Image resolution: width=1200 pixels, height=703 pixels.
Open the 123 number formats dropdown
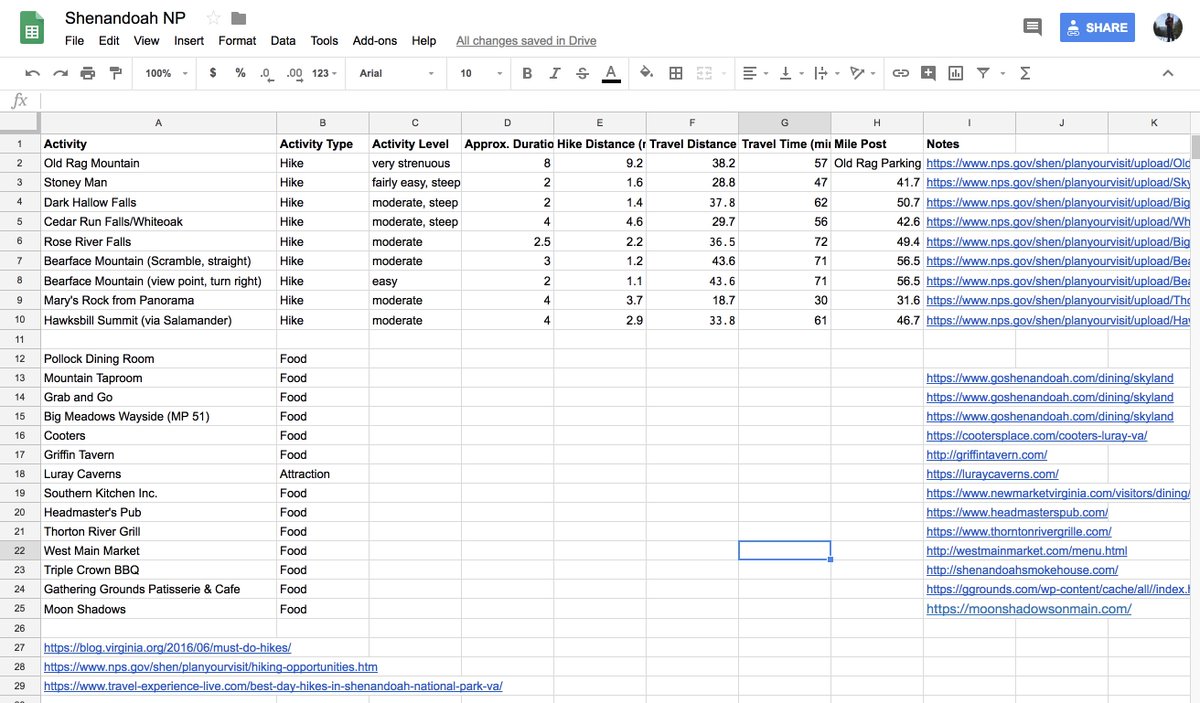pyautogui.click(x=324, y=73)
